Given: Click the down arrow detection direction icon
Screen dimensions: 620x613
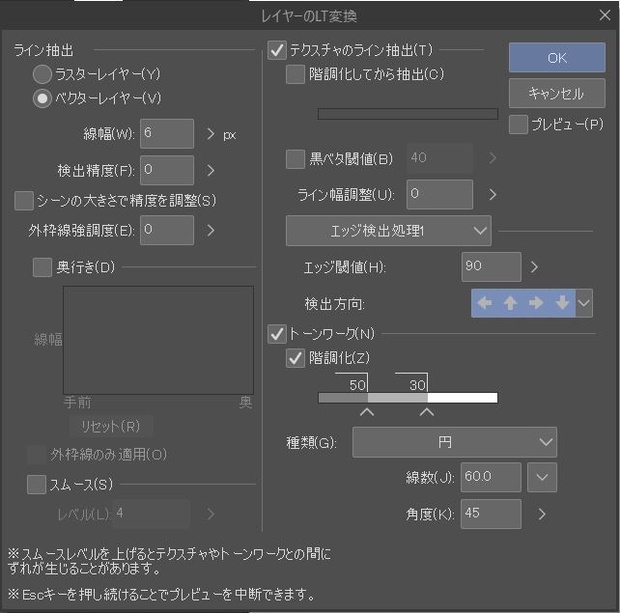Looking at the screenshot, I should tap(562, 303).
